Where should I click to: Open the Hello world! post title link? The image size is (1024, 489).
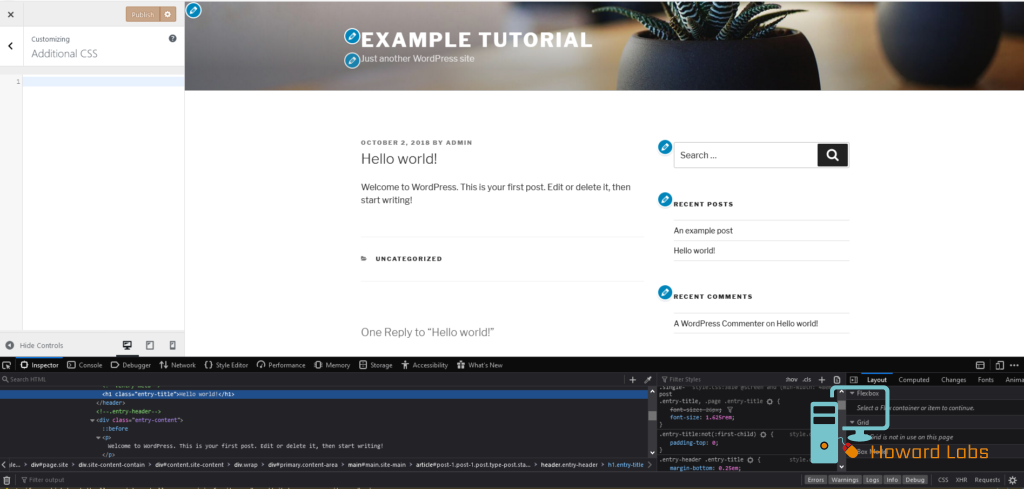tap(399, 159)
